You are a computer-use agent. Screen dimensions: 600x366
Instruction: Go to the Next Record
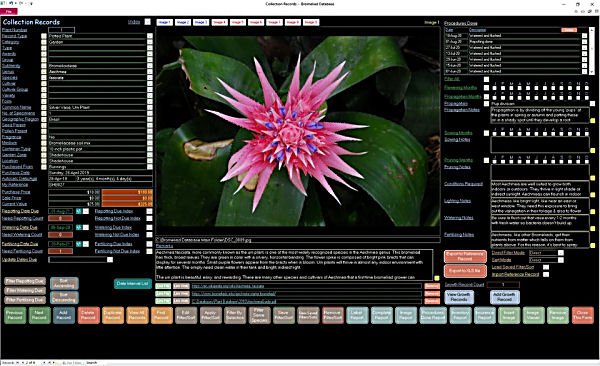point(39,315)
